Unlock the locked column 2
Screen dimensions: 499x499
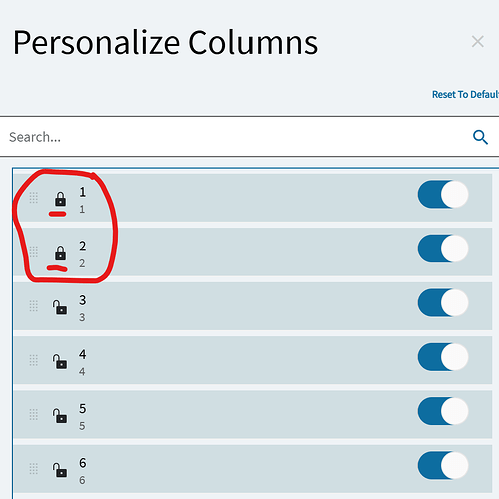(60, 253)
